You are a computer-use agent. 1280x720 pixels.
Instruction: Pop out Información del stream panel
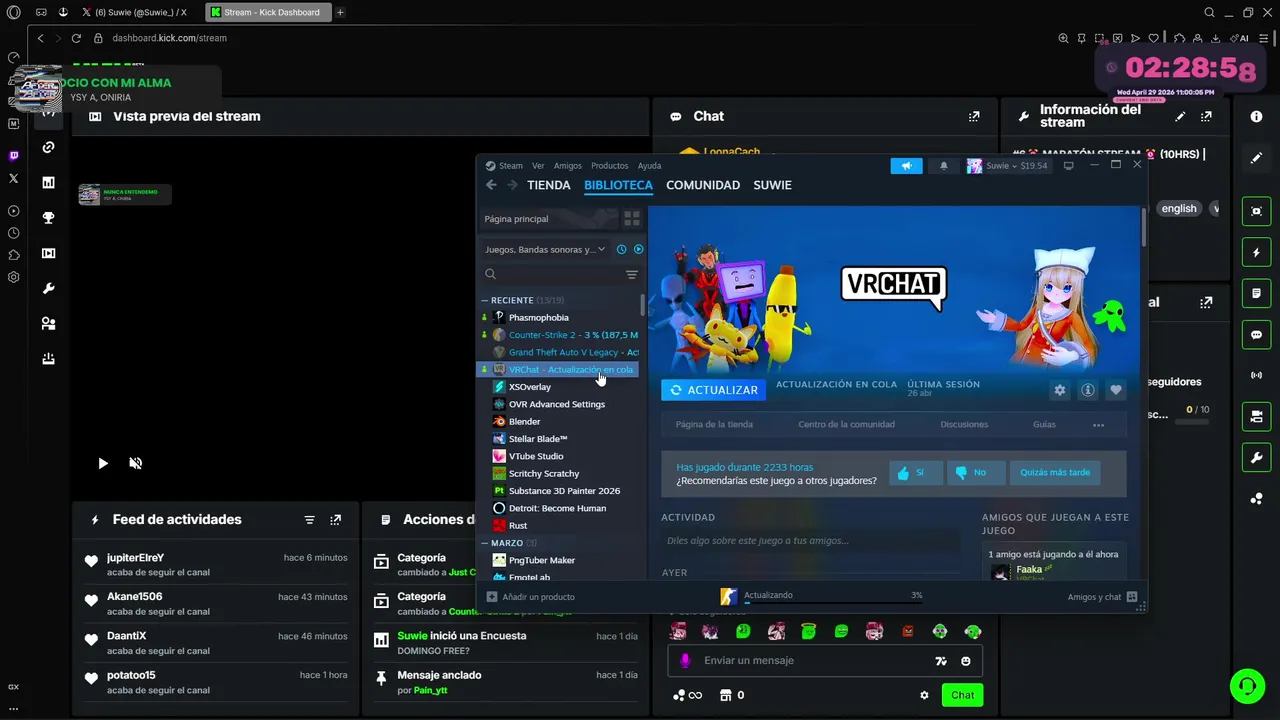pos(1206,116)
